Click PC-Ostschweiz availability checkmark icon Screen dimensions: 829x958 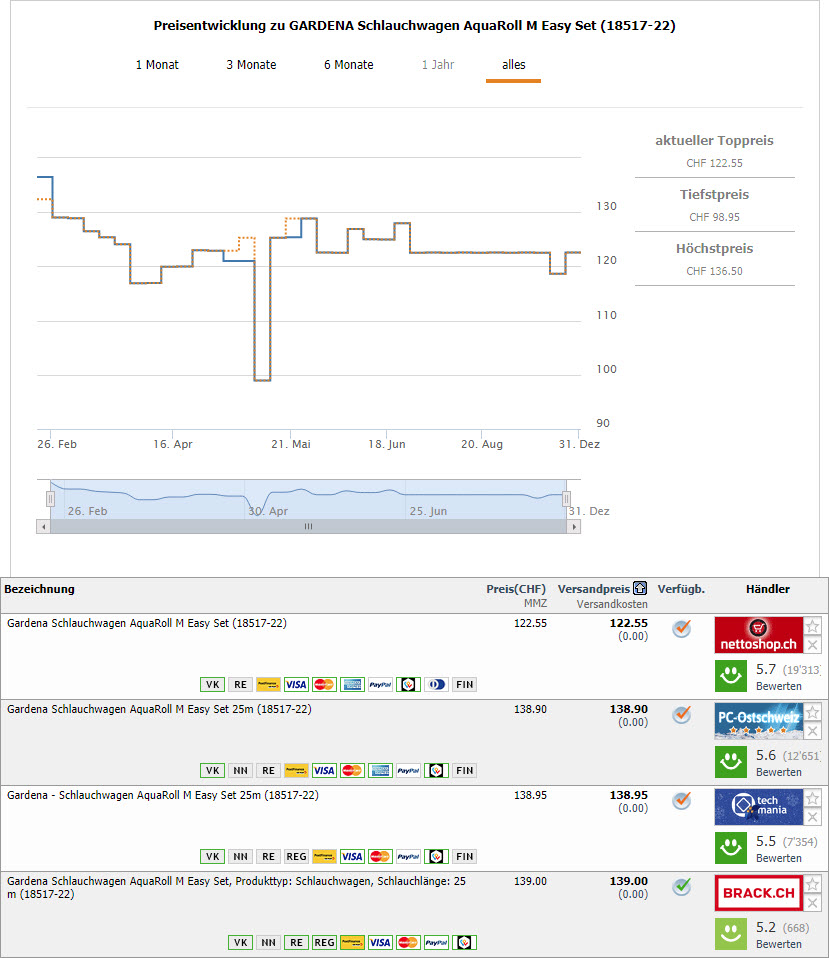681,714
